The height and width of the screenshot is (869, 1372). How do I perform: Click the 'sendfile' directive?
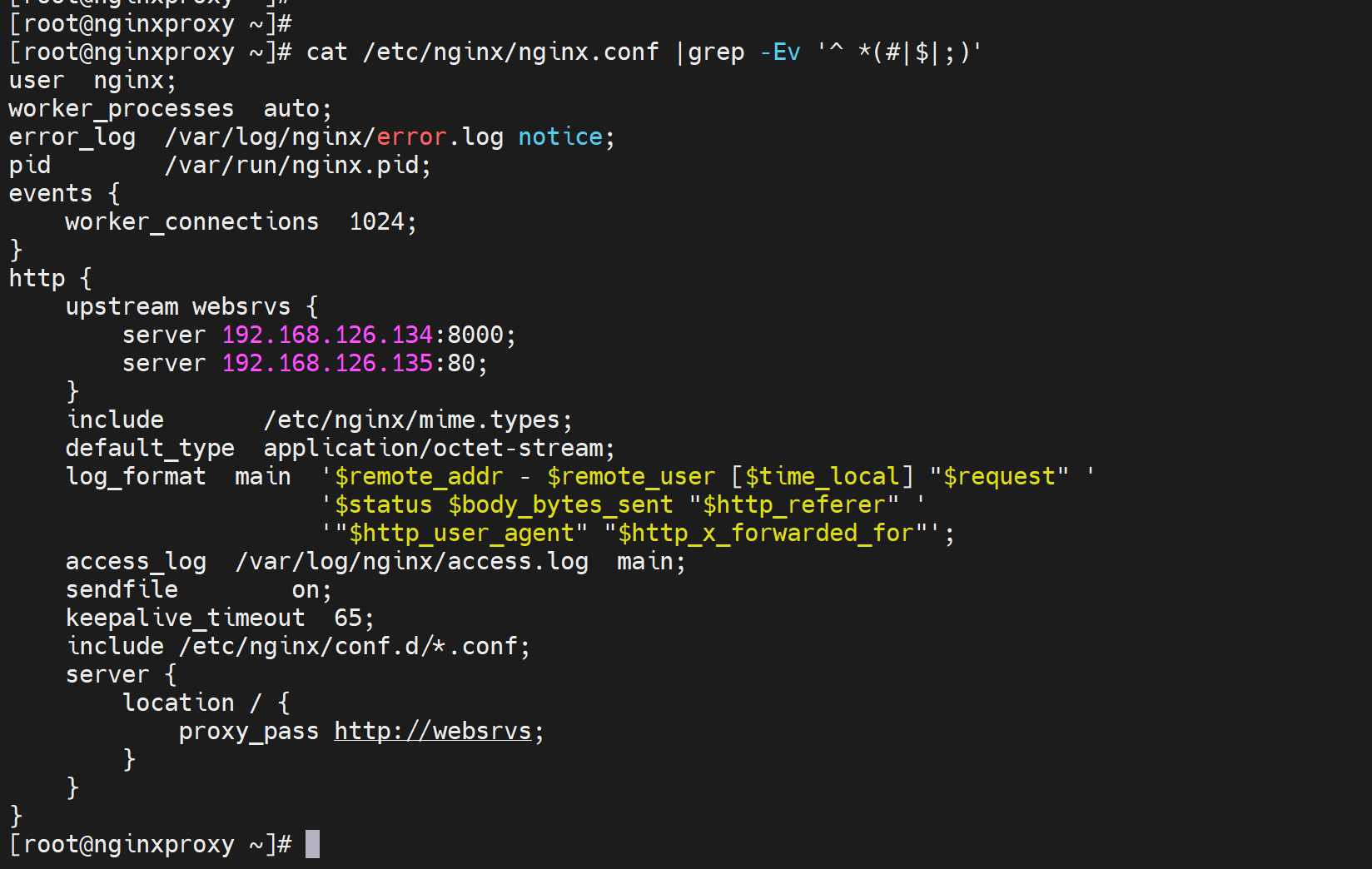click(122, 589)
